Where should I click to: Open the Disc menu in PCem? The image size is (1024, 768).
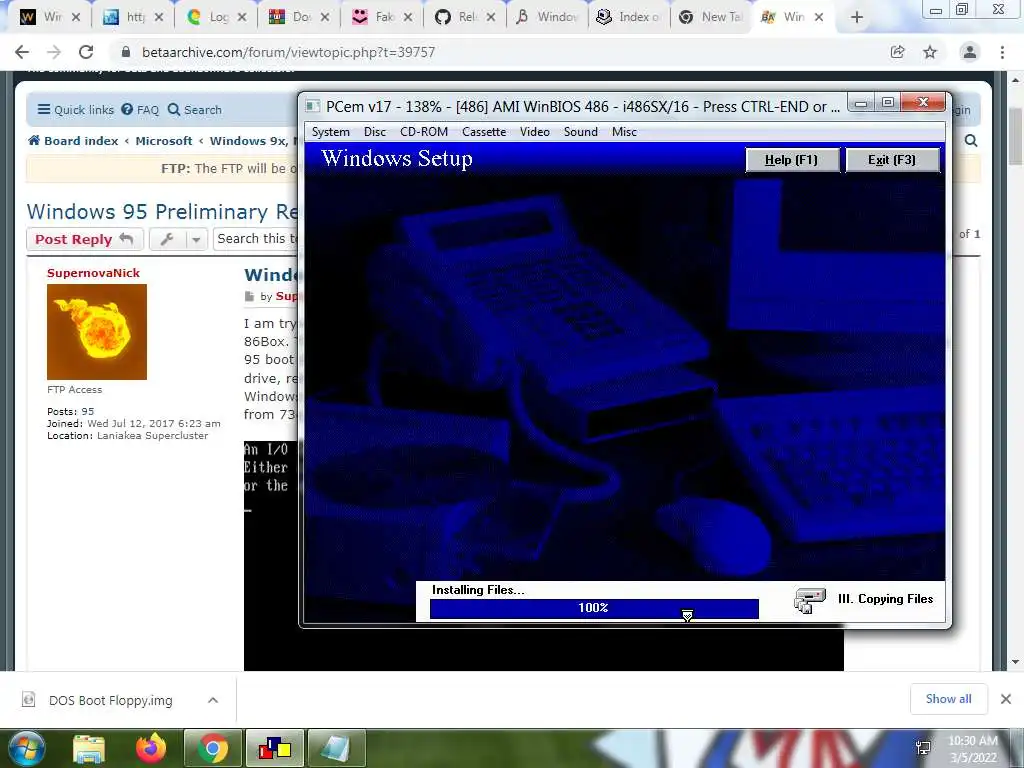pyautogui.click(x=375, y=132)
